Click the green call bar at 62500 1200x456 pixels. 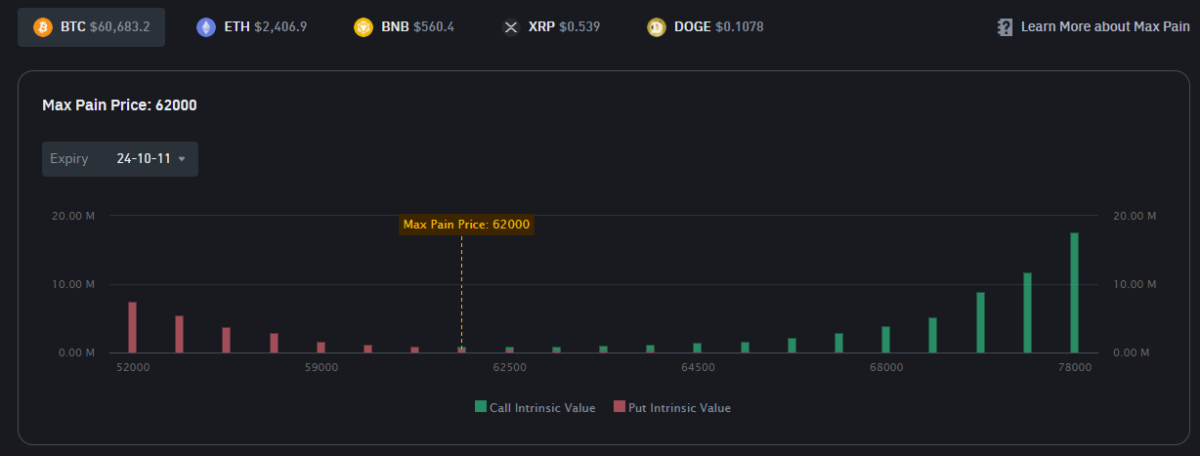509,350
